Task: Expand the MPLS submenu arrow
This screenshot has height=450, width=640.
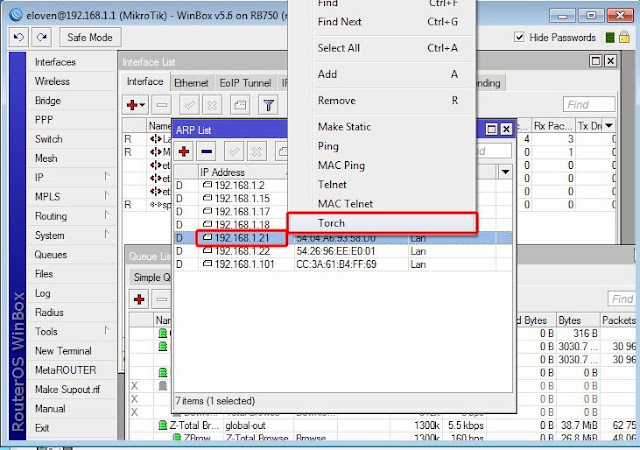Action: [107, 196]
